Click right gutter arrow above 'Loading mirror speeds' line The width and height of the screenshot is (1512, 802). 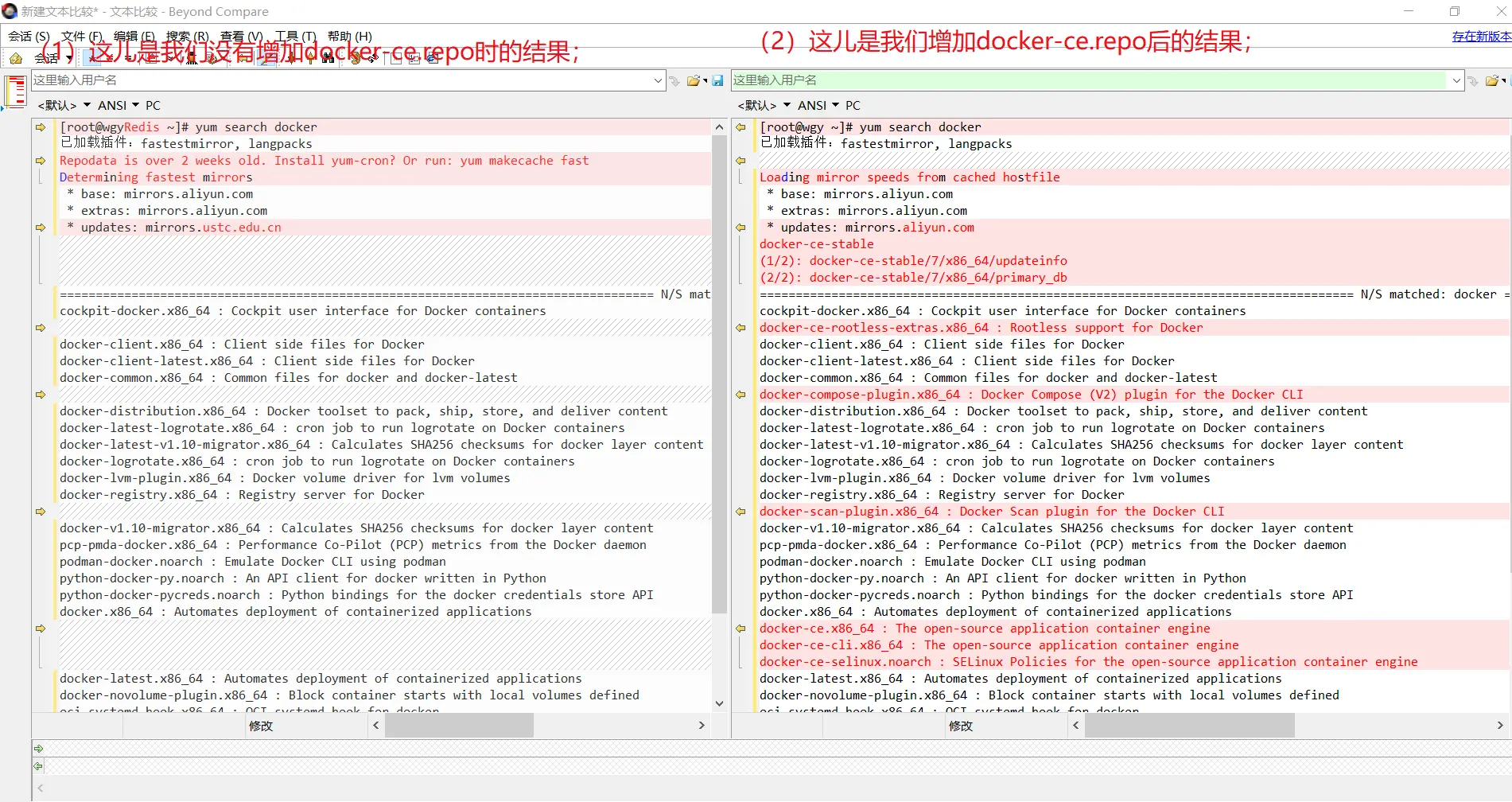point(740,161)
